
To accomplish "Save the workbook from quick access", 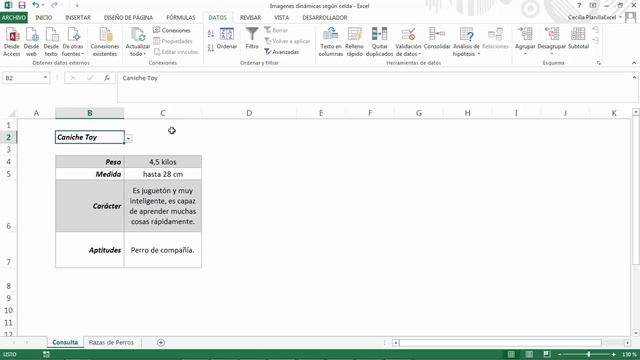I will pyautogui.click(x=22, y=5).
